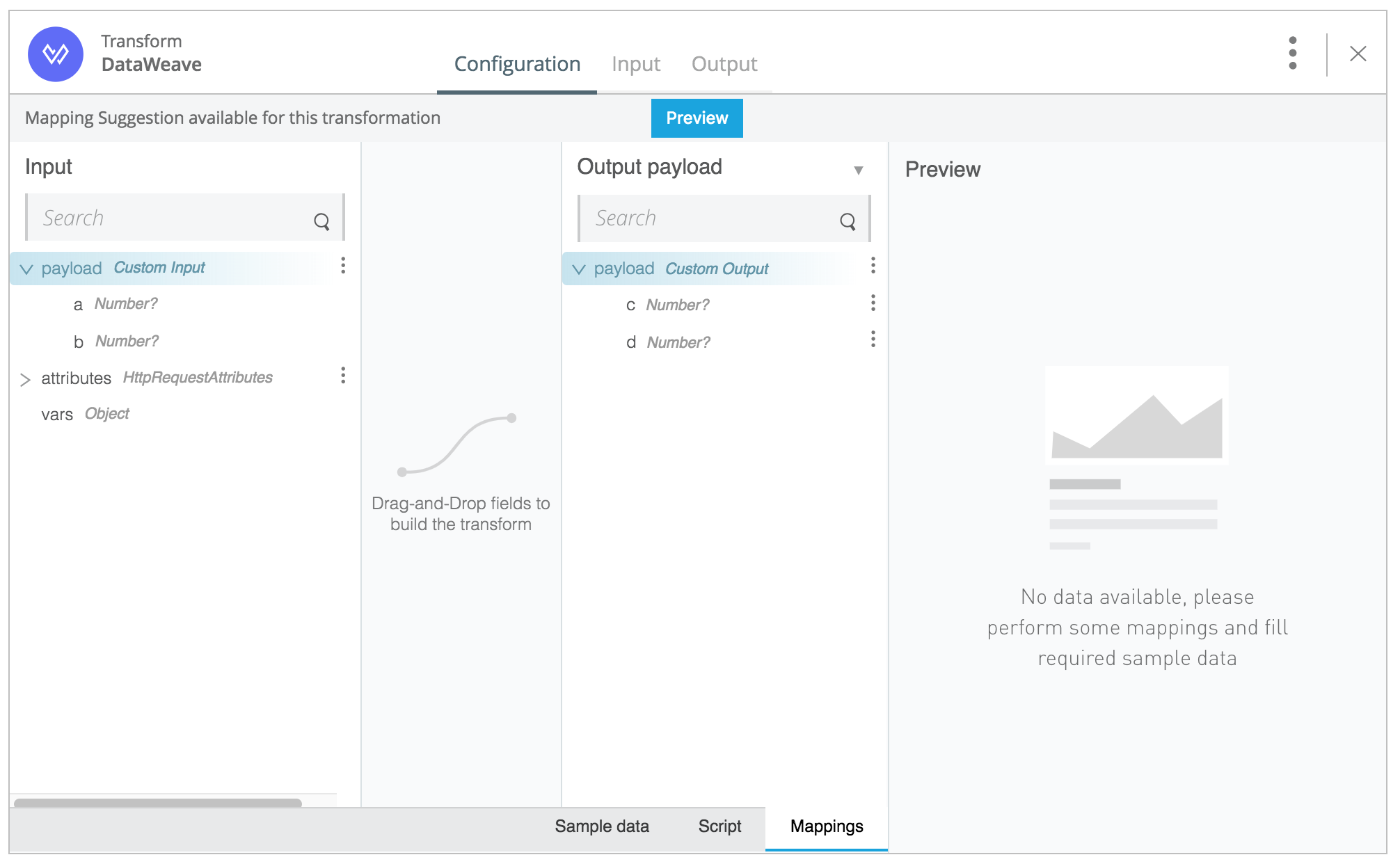Open the top-right vertical ellipsis menu
Image resolution: width=1400 pixels, height=864 pixels.
point(1292,54)
